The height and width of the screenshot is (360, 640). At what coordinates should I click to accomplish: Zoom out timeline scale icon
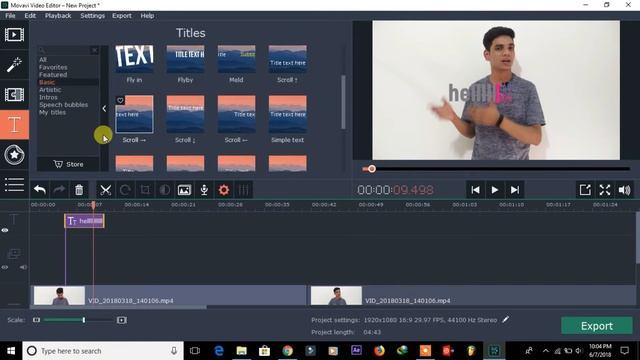(x=36, y=320)
